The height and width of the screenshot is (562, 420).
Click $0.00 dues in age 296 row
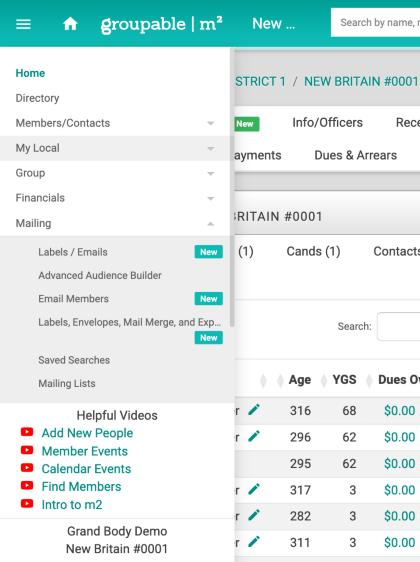[400, 437]
